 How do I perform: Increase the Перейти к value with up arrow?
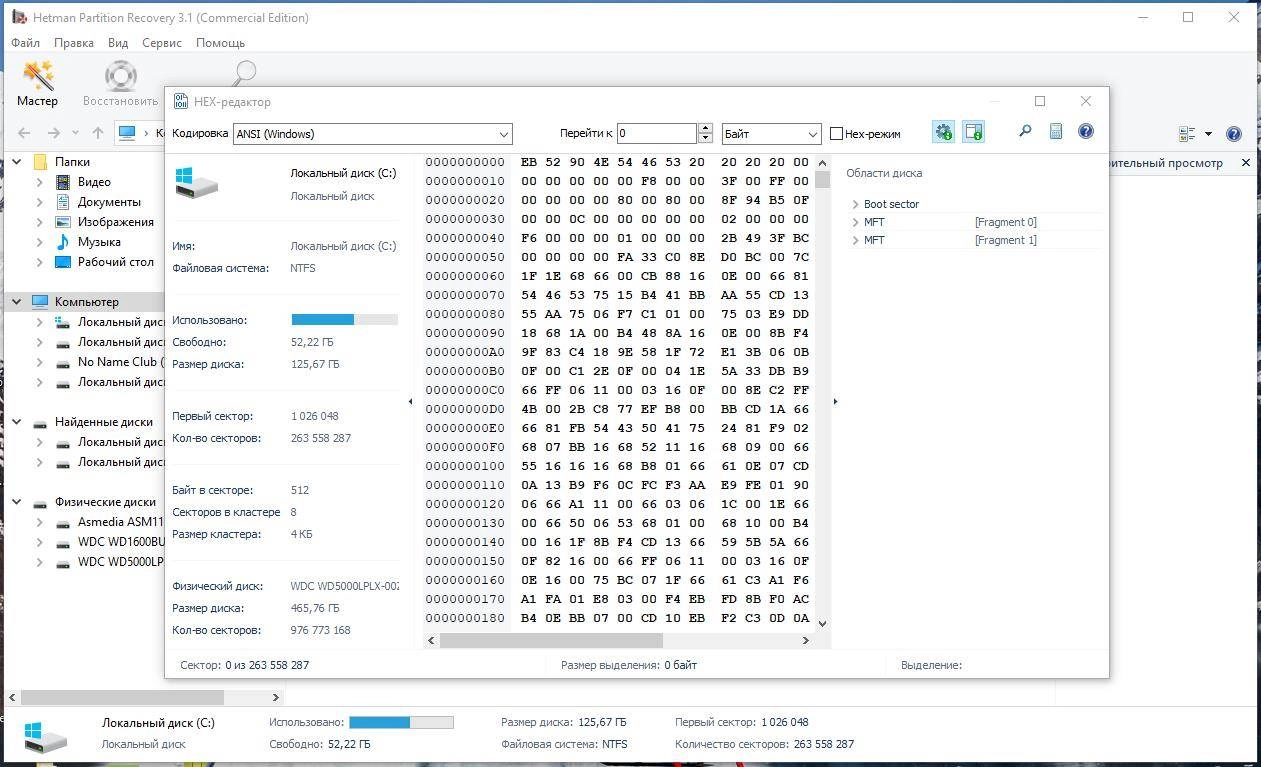705,128
